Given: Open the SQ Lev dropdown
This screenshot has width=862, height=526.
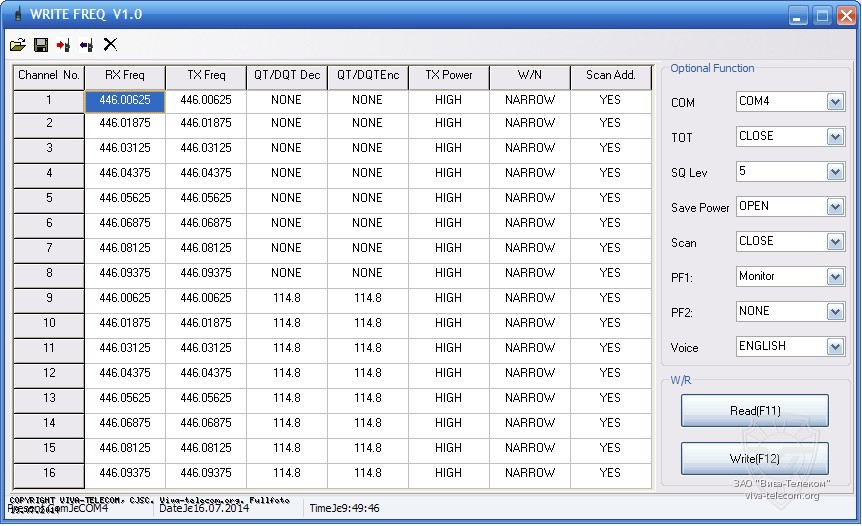Looking at the screenshot, I should [x=835, y=172].
